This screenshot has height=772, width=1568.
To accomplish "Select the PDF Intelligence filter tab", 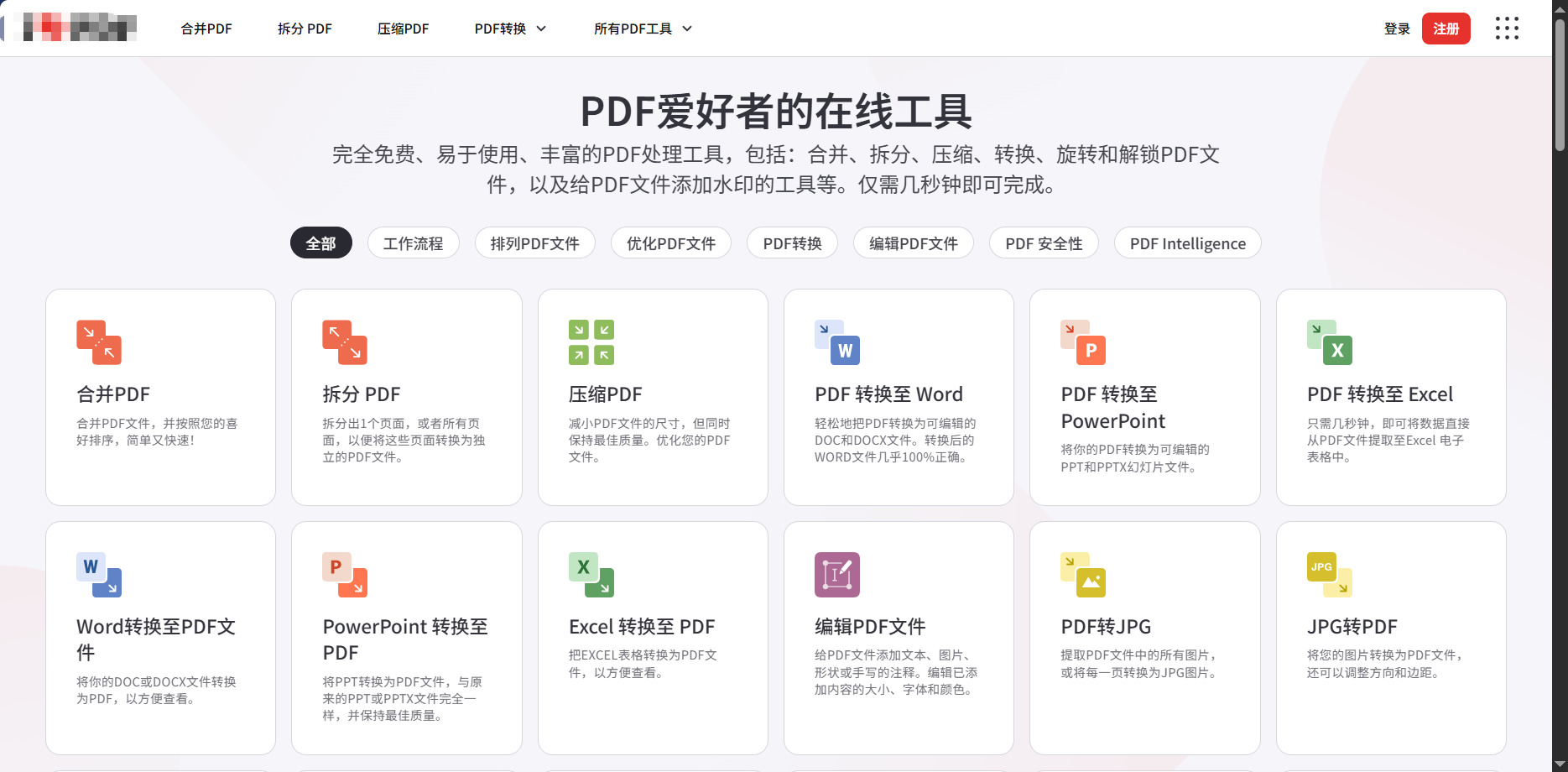I will pyautogui.click(x=1188, y=243).
